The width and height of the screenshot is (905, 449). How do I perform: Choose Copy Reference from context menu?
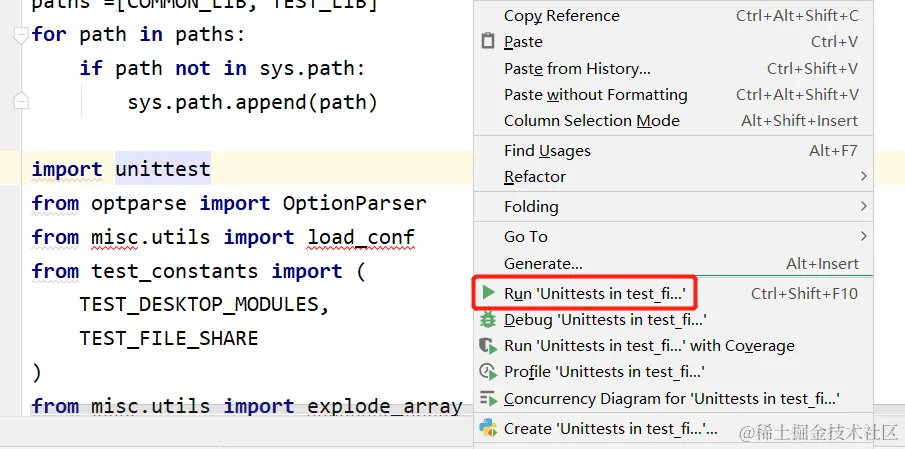pos(673,16)
